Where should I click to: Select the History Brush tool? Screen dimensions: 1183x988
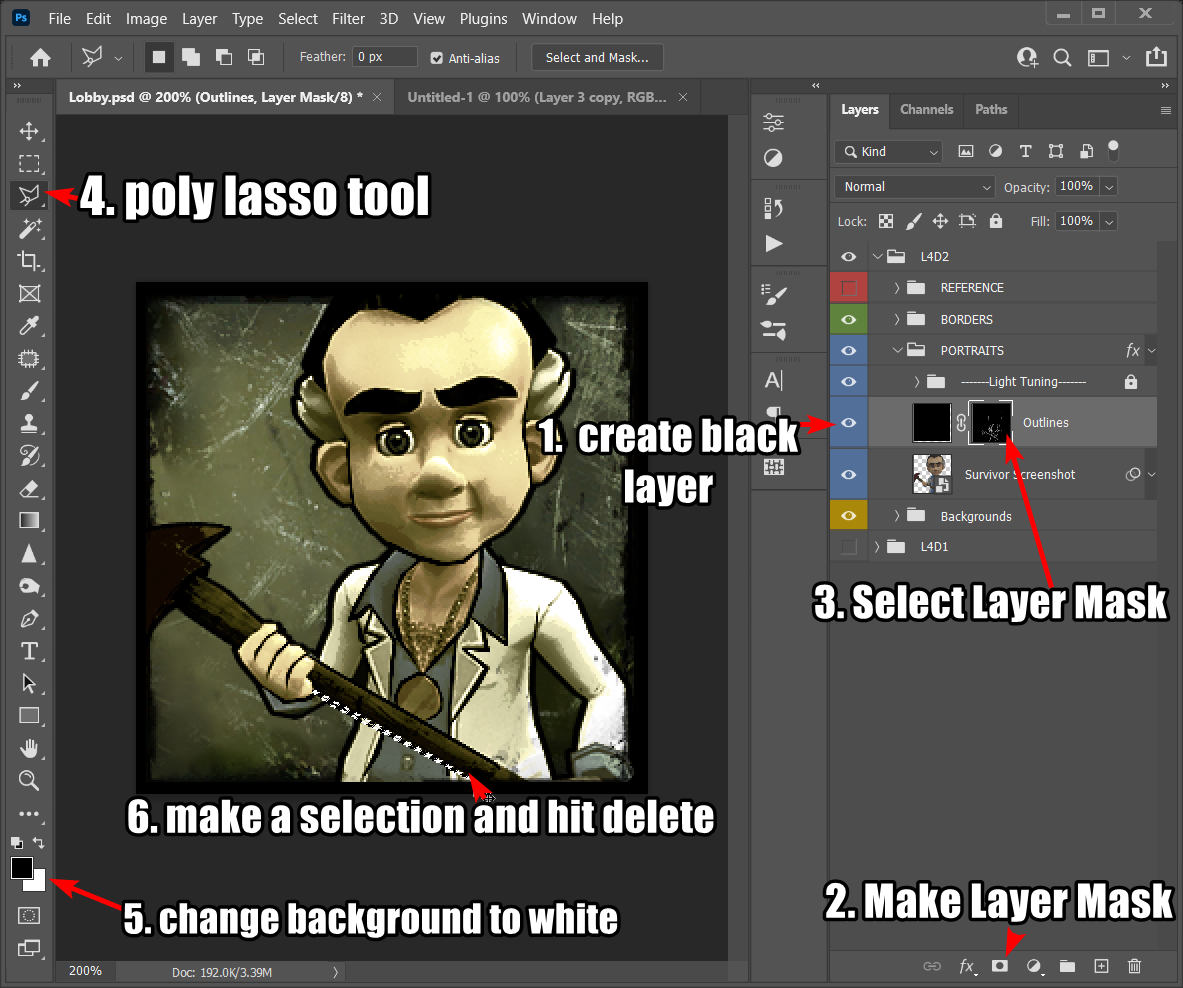click(x=29, y=456)
